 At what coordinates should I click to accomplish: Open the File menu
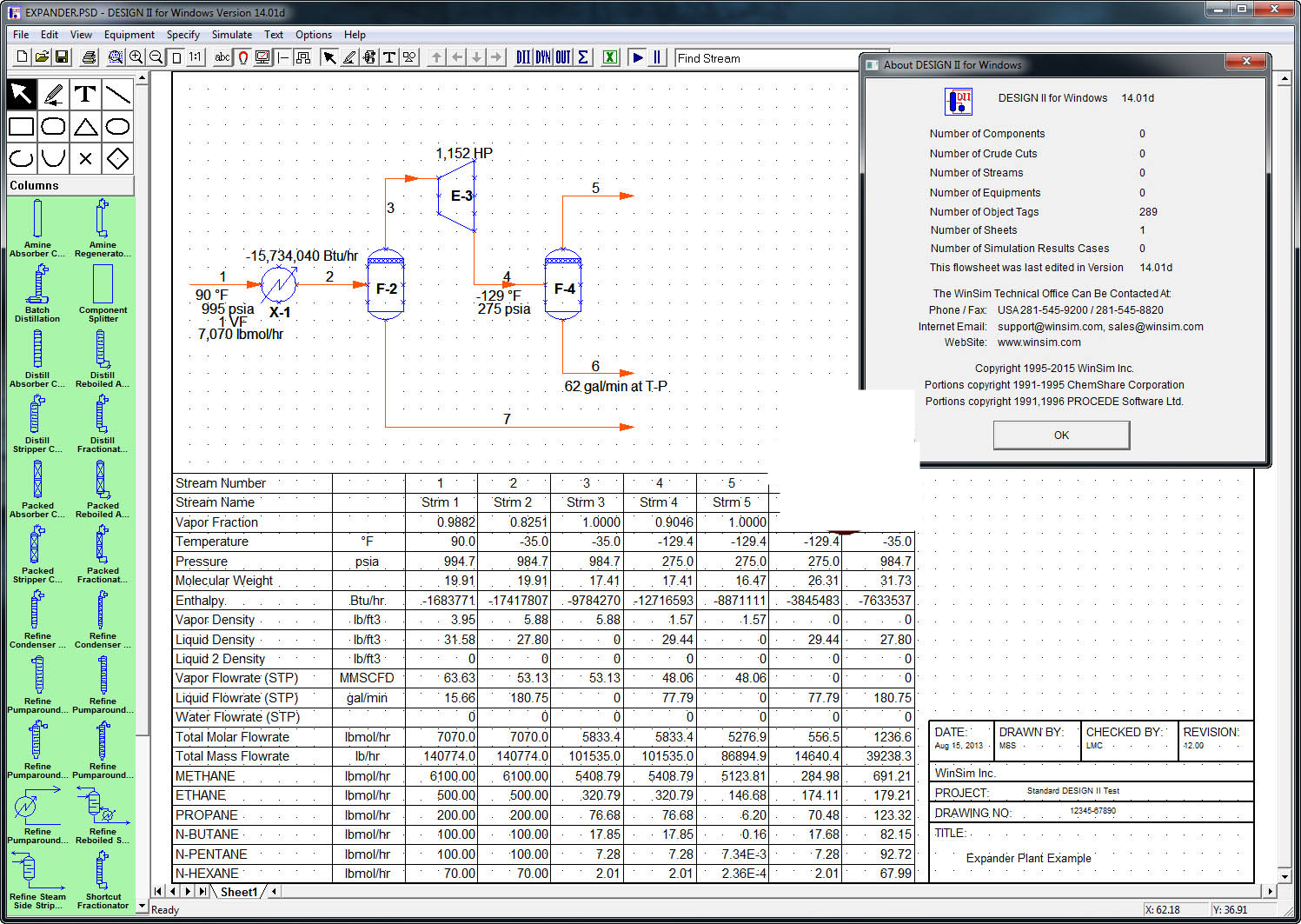(x=21, y=35)
